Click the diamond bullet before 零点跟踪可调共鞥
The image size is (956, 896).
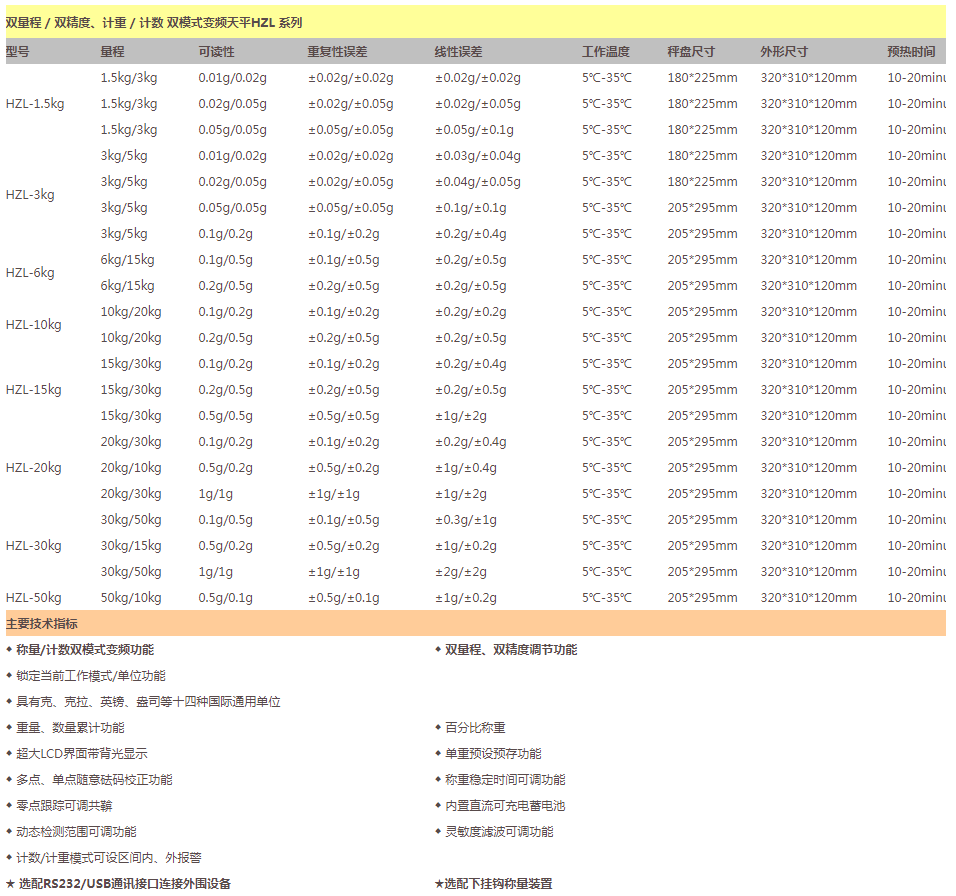10,806
